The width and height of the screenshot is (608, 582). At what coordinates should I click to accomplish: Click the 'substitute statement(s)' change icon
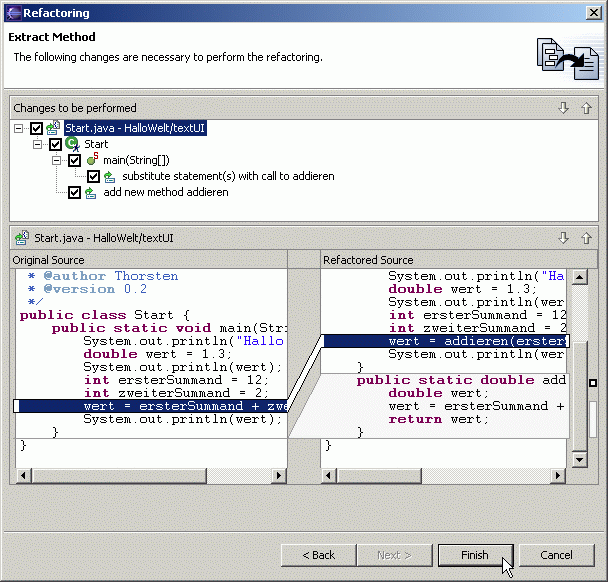[110, 176]
